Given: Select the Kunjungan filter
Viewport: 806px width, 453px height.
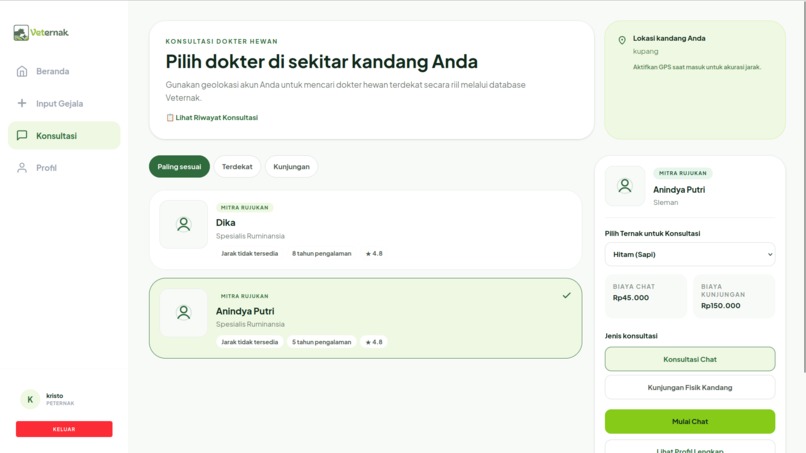Looking at the screenshot, I should click(x=291, y=167).
